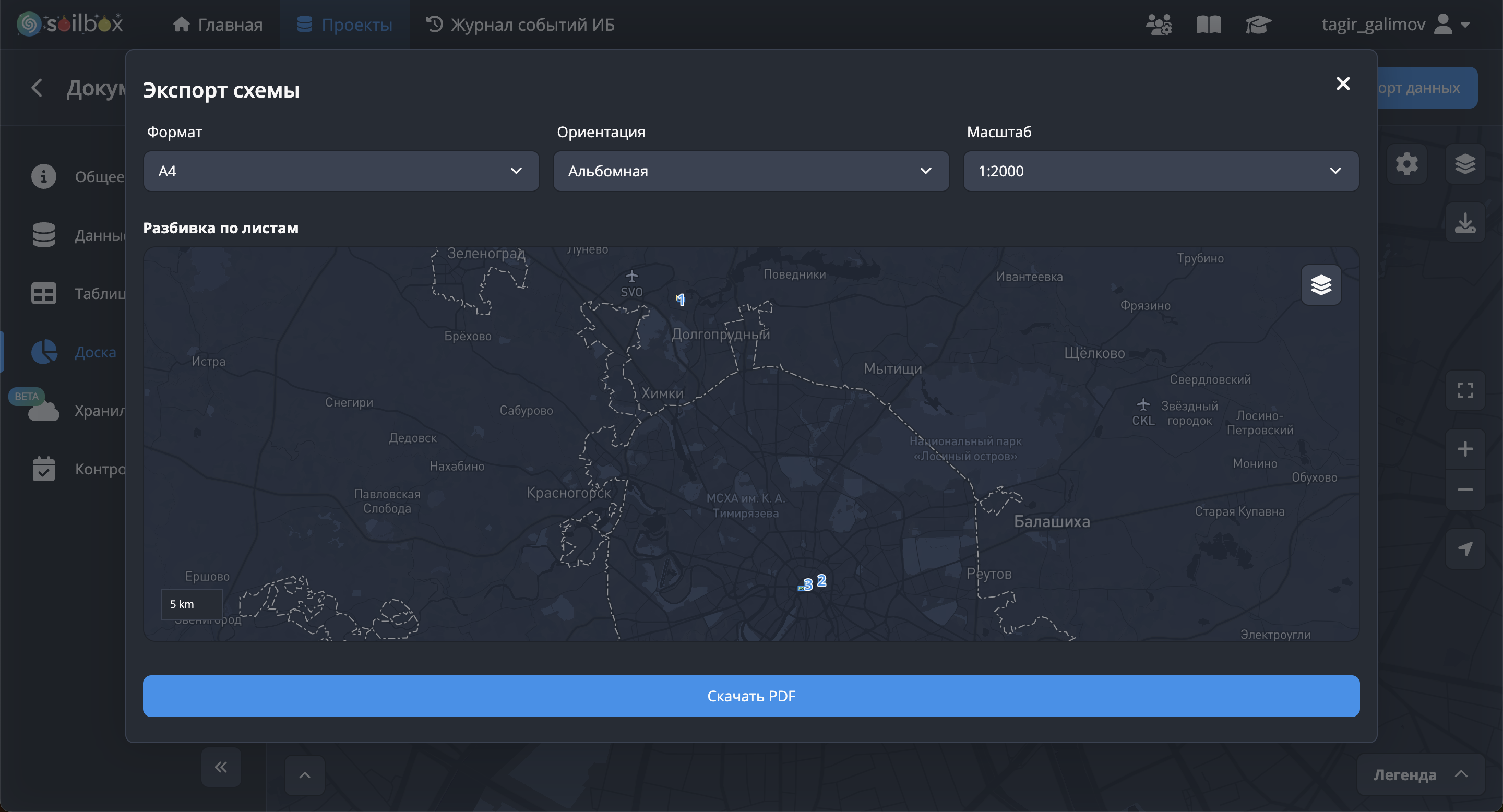Click the settings gear icon
The width and height of the screenshot is (1503, 812).
point(1407,164)
